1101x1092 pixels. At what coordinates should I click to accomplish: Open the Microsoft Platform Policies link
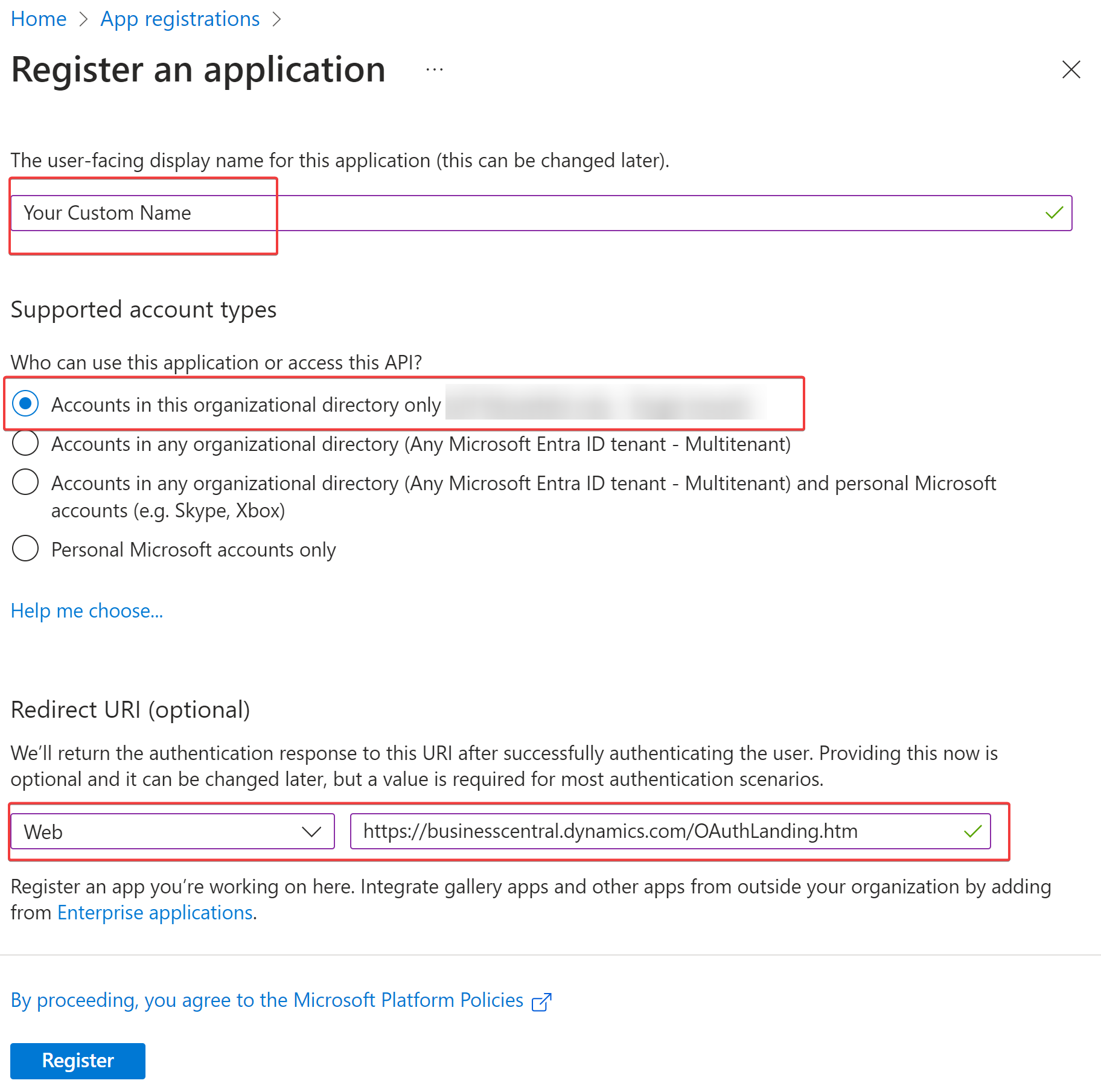267,1000
